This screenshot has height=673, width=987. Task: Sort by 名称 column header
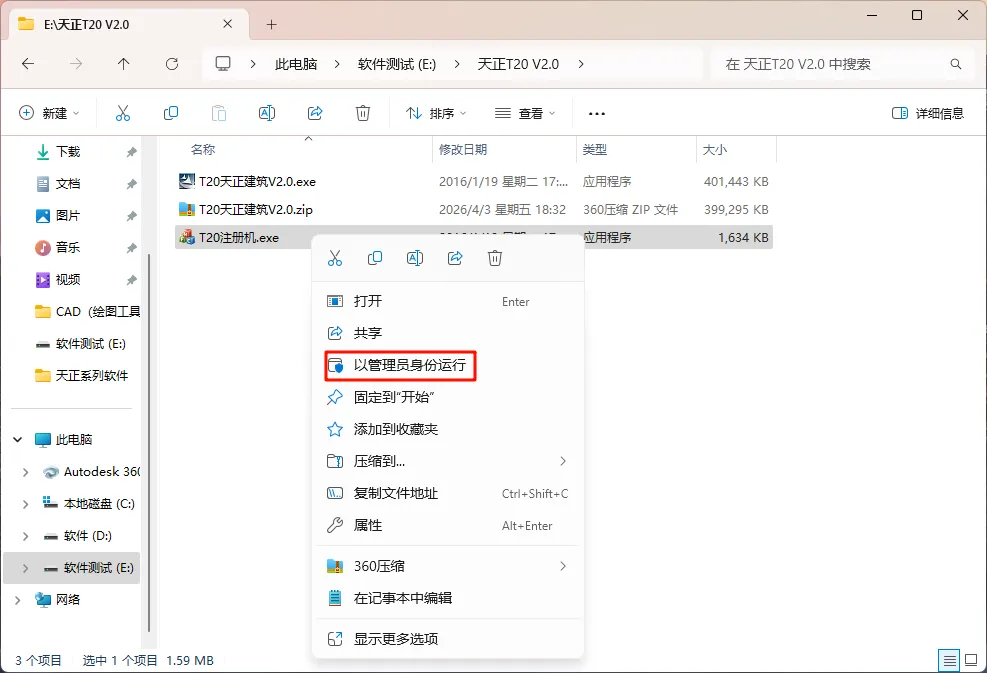(x=203, y=149)
